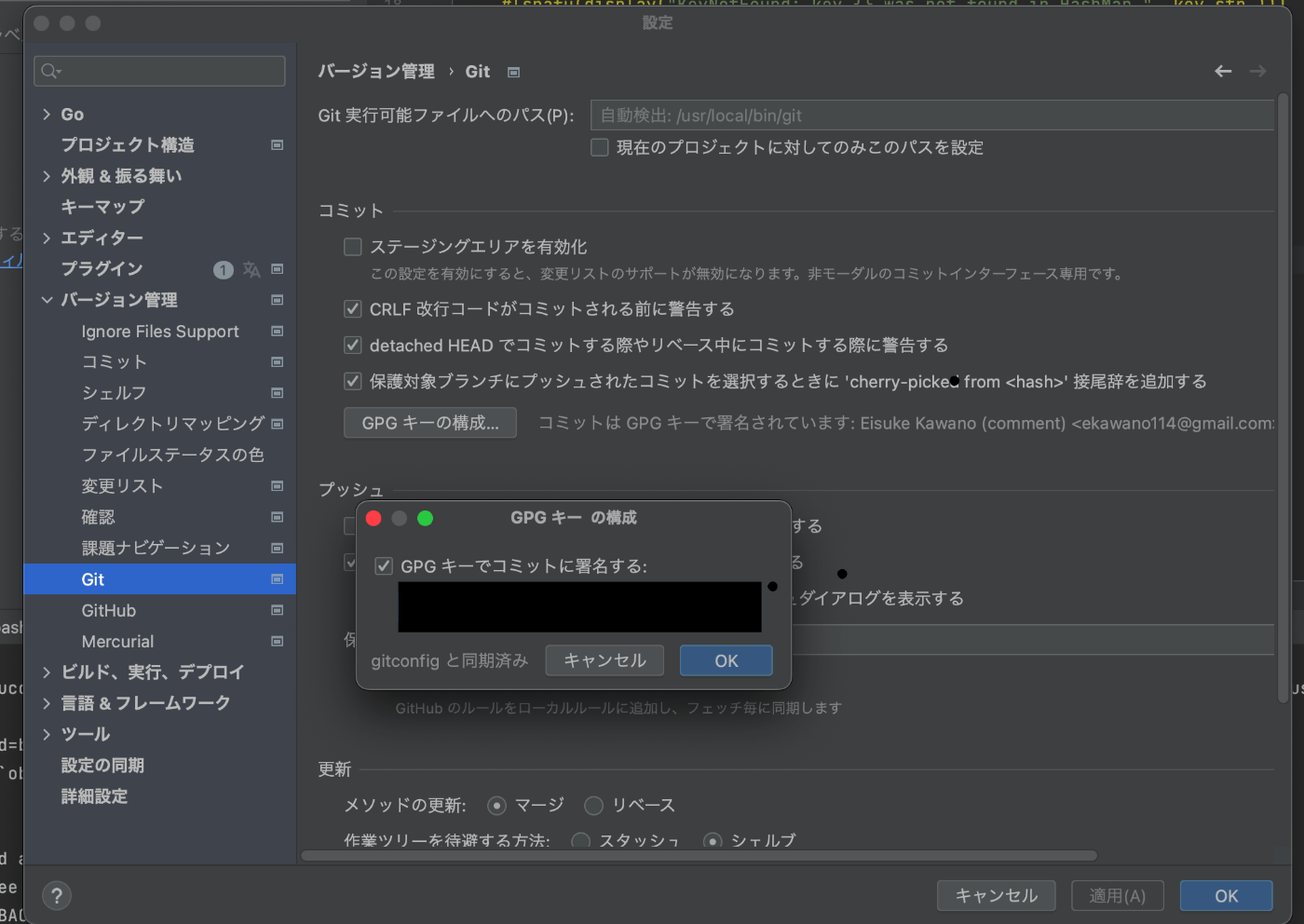Expand 言語 & フレームワーク group
Image resolution: width=1304 pixels, height=924 pixels.
pos(47,703)
